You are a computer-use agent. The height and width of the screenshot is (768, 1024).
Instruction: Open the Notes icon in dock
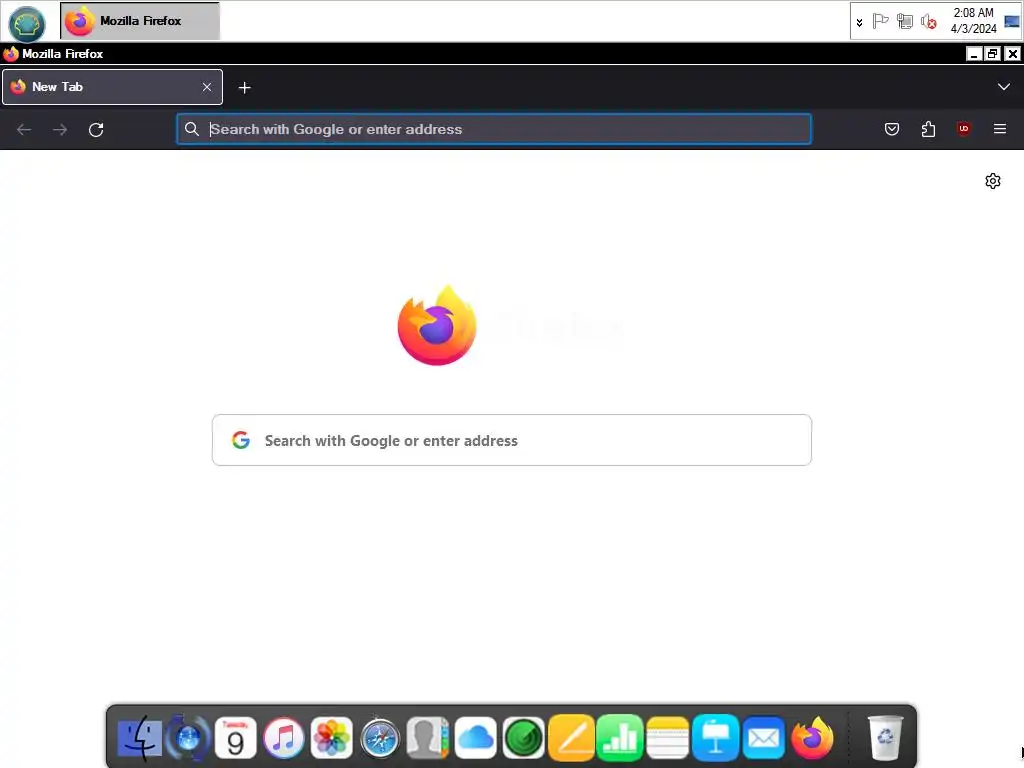(667, 738)
